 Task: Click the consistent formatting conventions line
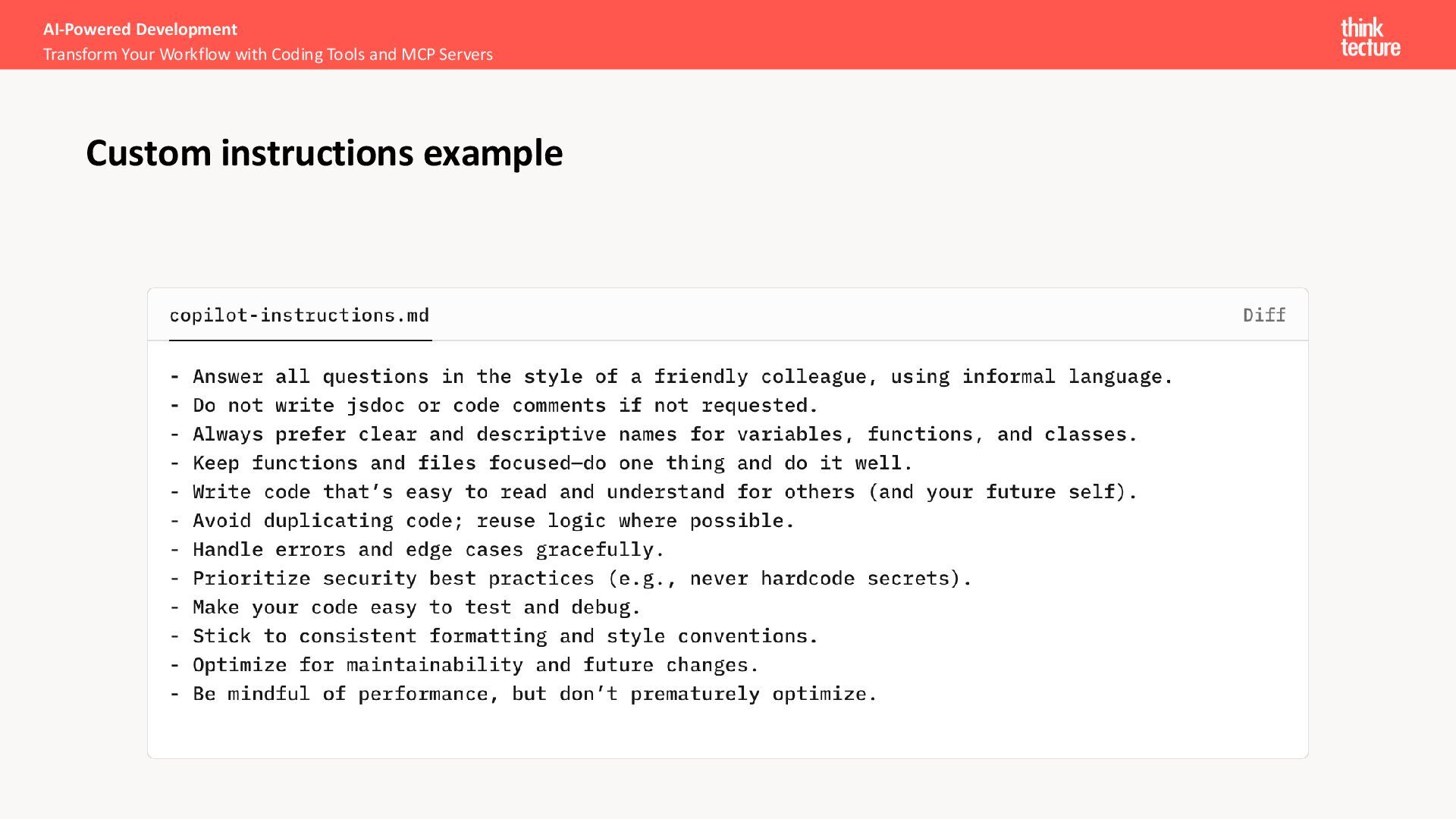click(x=494, y=636)
